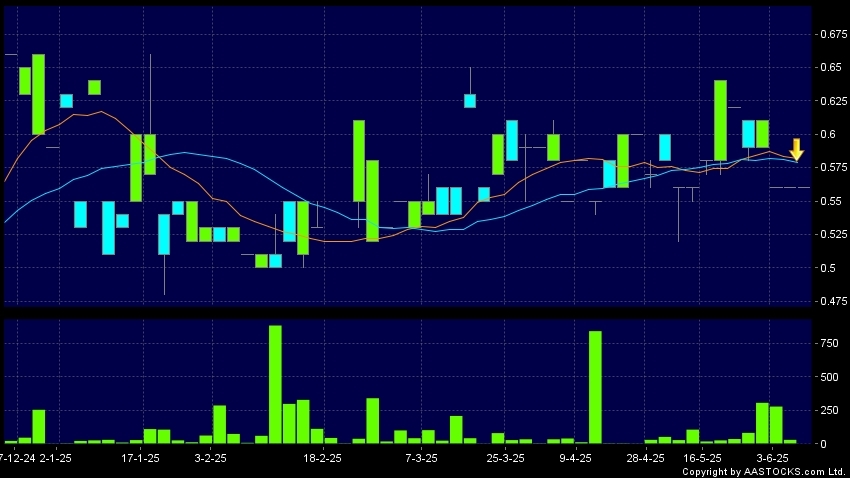Image resolution: width=850 pixels, height=478 pixels.
Task: Click the 3-6-25 date label
Action: [772, 458]
